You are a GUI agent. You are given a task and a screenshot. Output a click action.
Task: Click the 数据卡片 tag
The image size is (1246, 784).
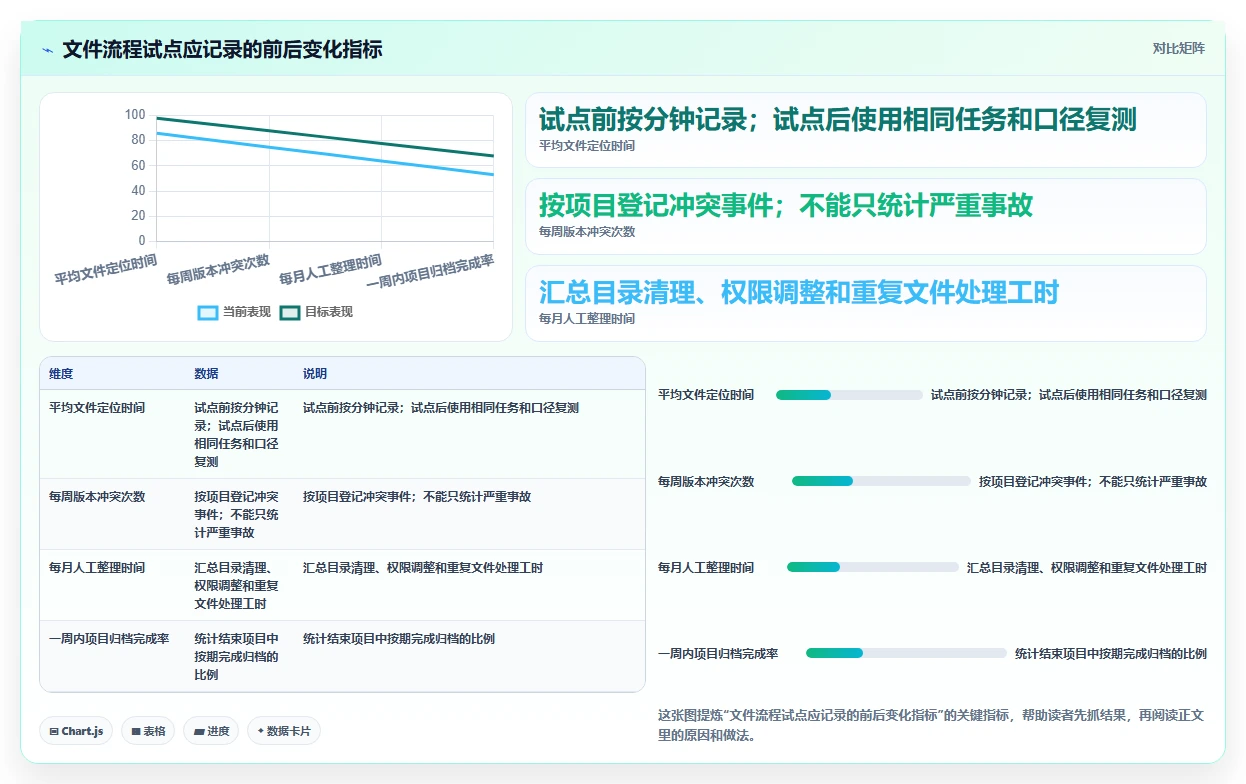284,731
